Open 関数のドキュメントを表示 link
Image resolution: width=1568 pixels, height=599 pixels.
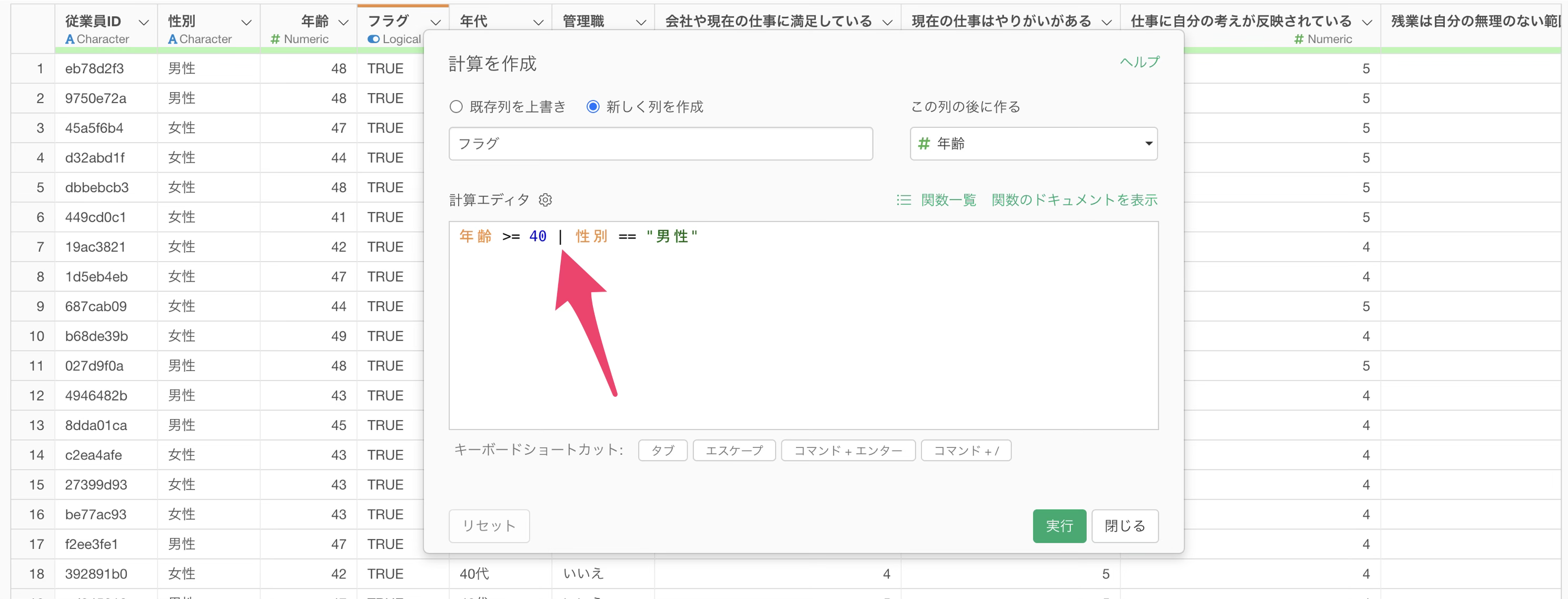coord(1074,199)
